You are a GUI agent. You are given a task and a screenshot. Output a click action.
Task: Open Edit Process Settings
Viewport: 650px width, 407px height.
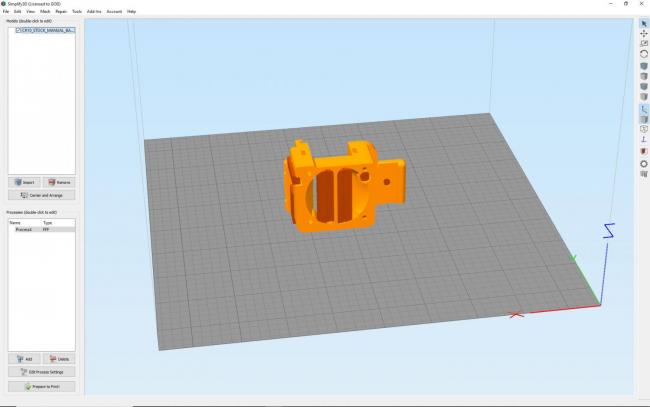(x=41, y=372)
